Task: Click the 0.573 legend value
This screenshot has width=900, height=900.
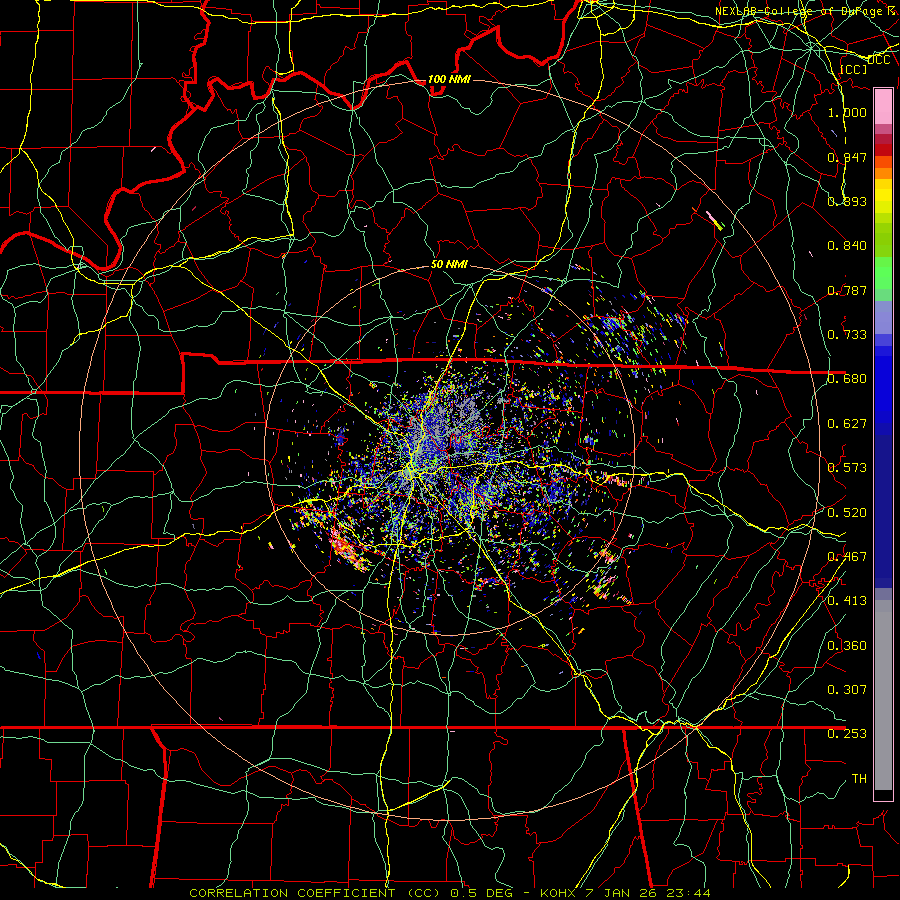Action: pos(847,468)
